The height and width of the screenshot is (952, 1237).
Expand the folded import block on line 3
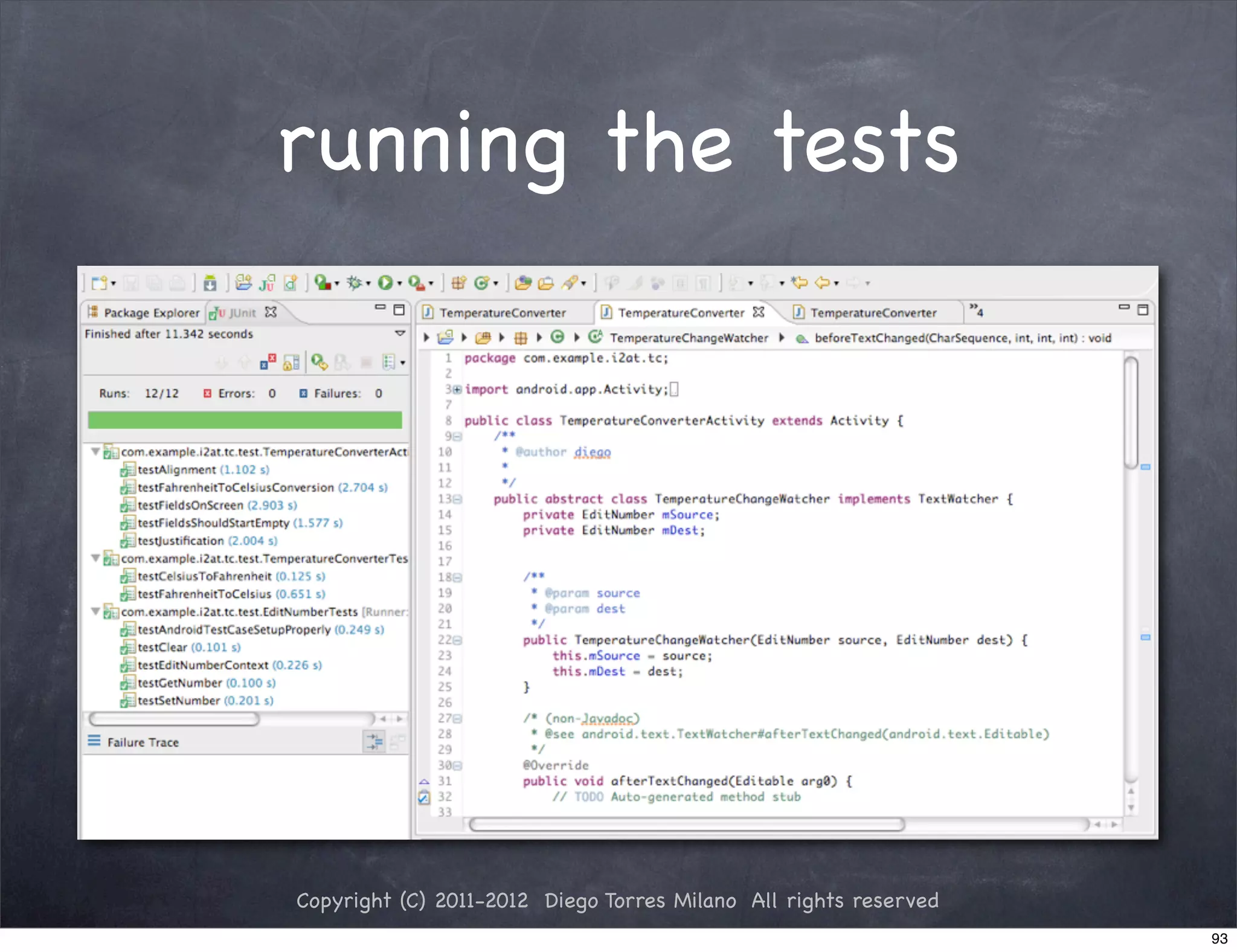[457, 390]
